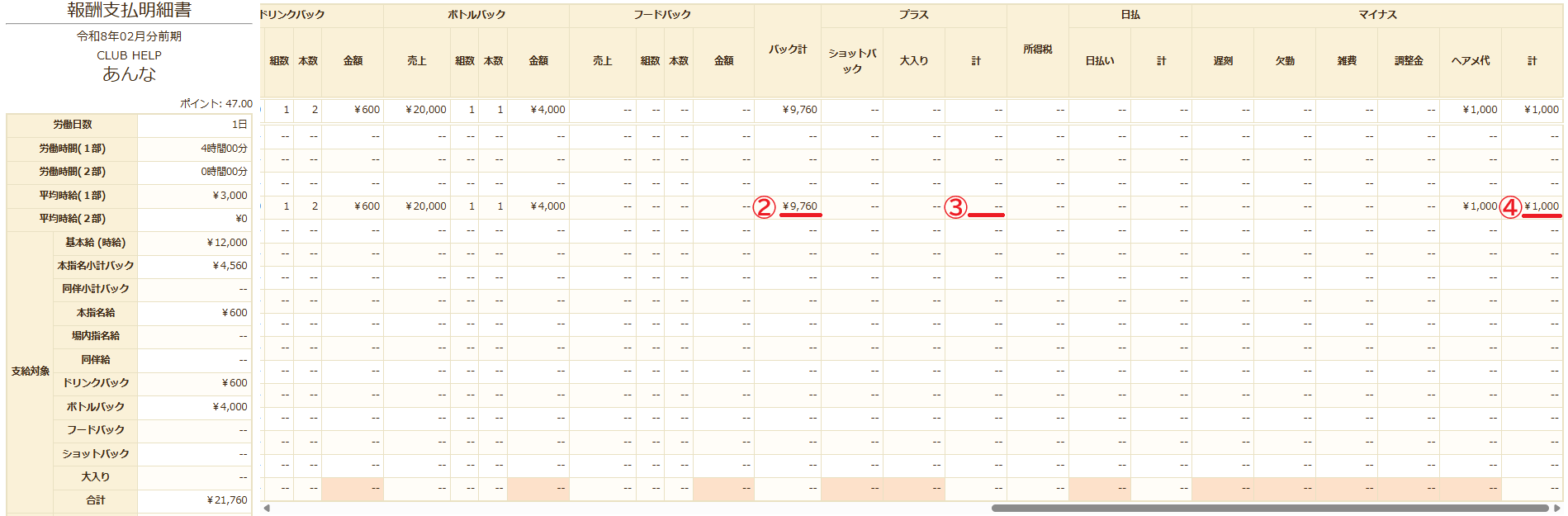The width and height of the screenshot is (1568, 516).
Task: Select the フードバック column group header
Action: (x=662, y=15)
